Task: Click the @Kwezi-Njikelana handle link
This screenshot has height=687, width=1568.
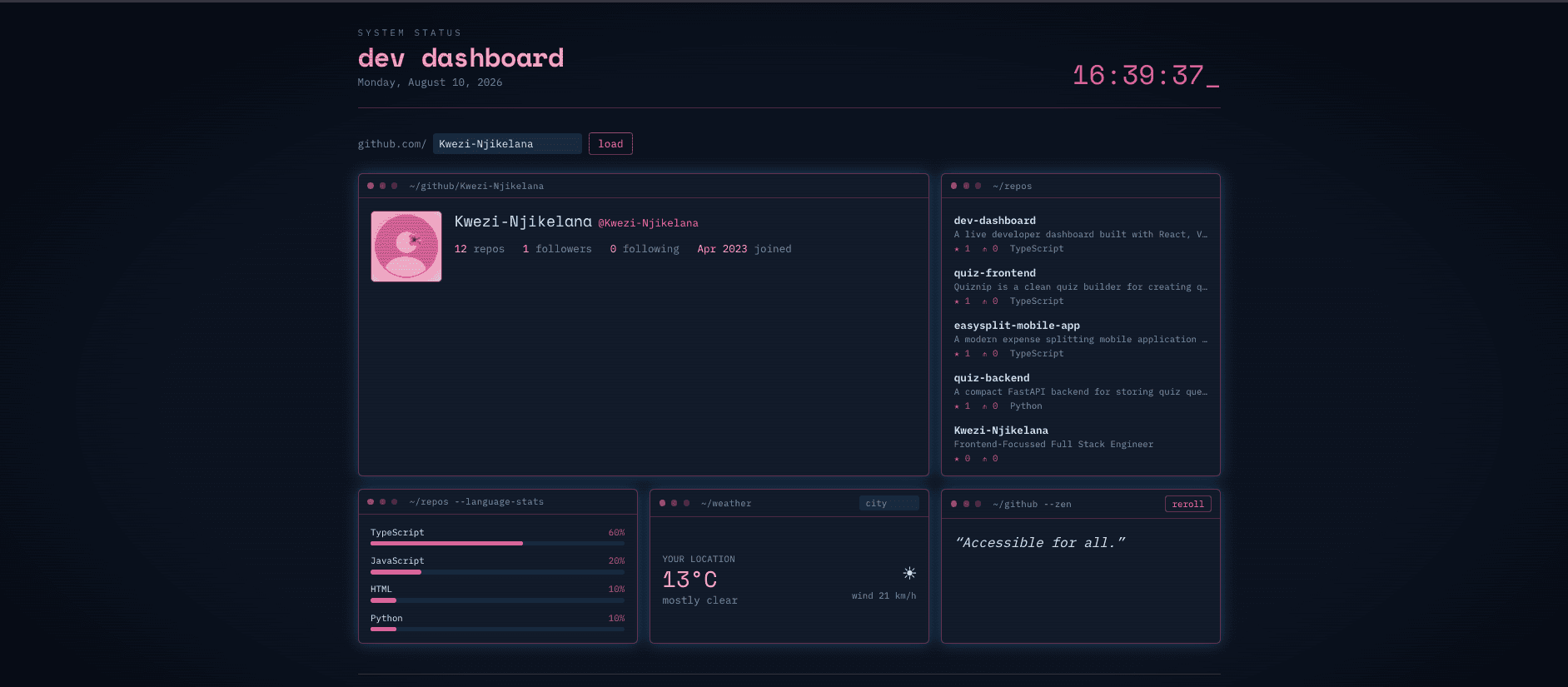Action: coord(648,223)
